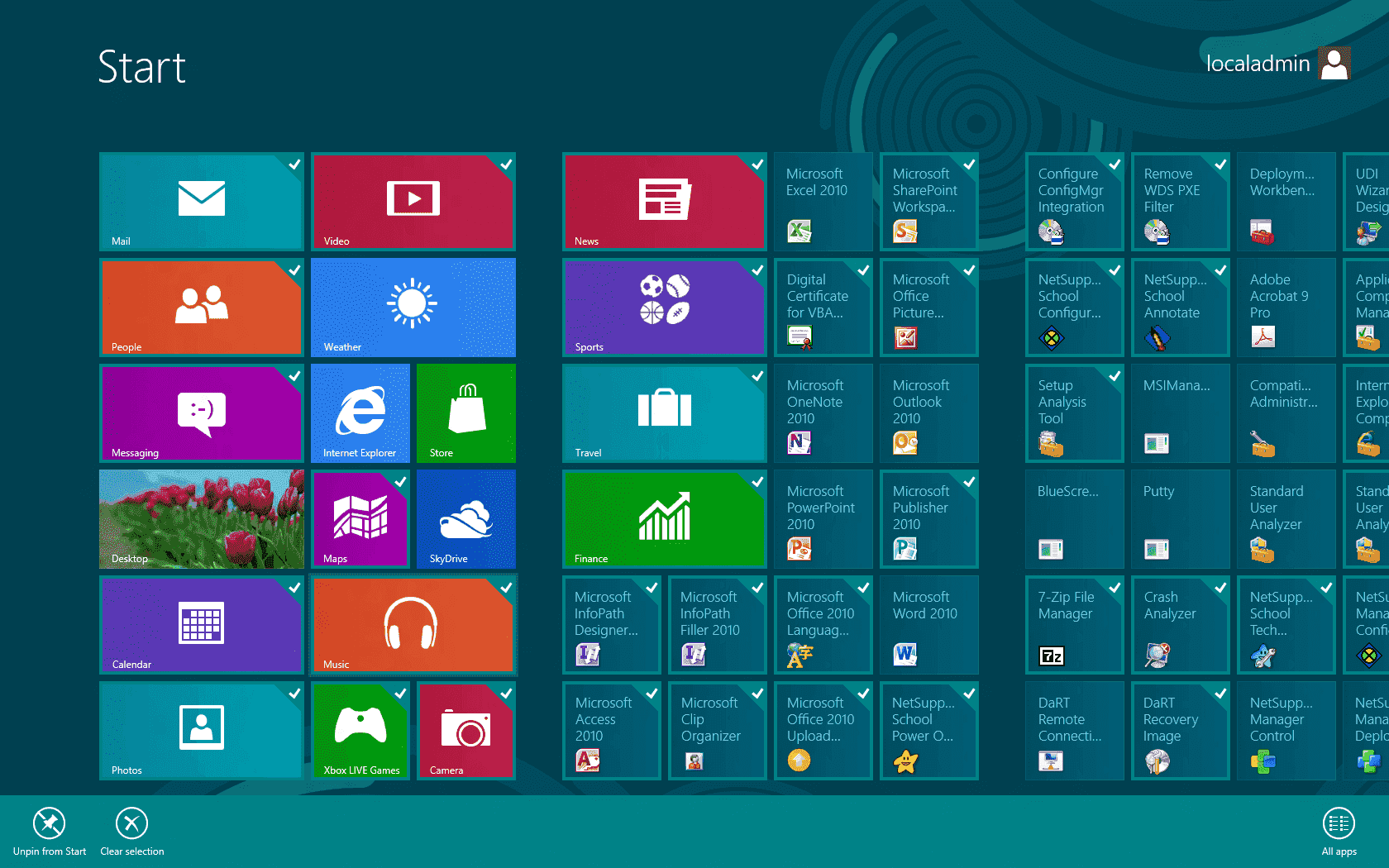Viewport: 1389px width, 868px height.
Task: Open Travel suitcase icon
Action: (665, 408)
